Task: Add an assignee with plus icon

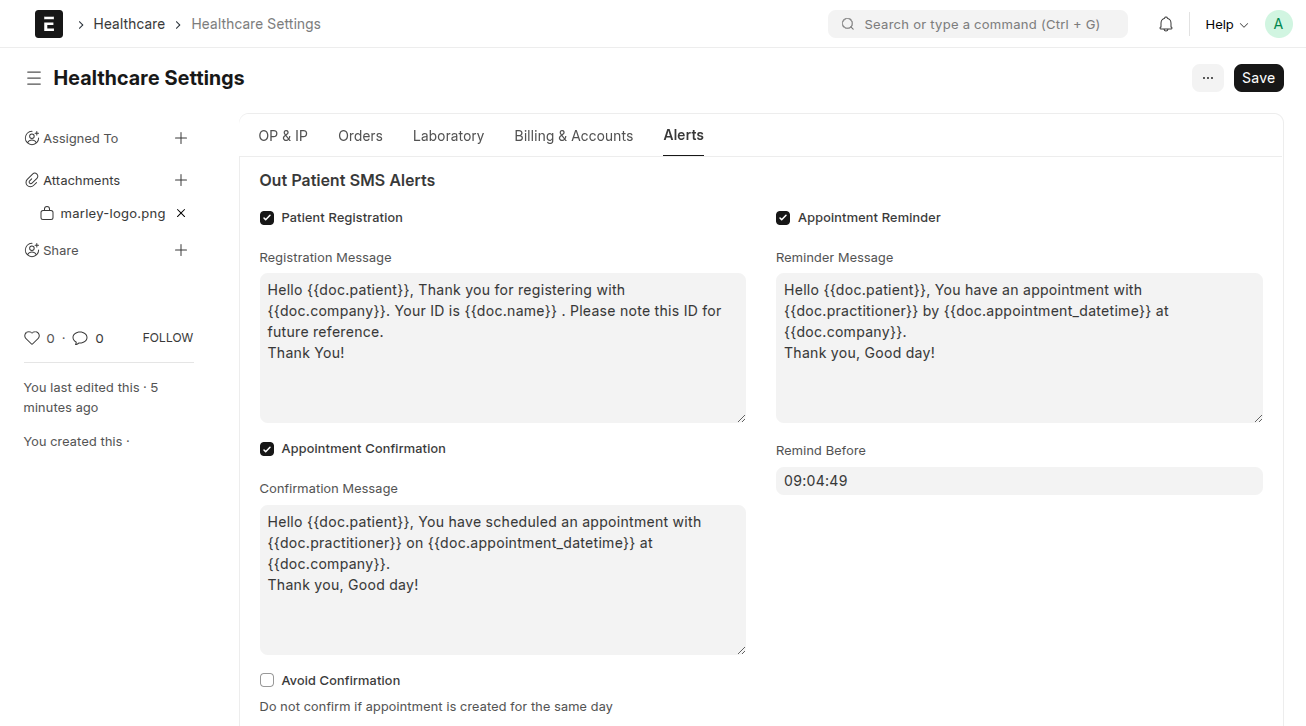Action: [181, 138]
